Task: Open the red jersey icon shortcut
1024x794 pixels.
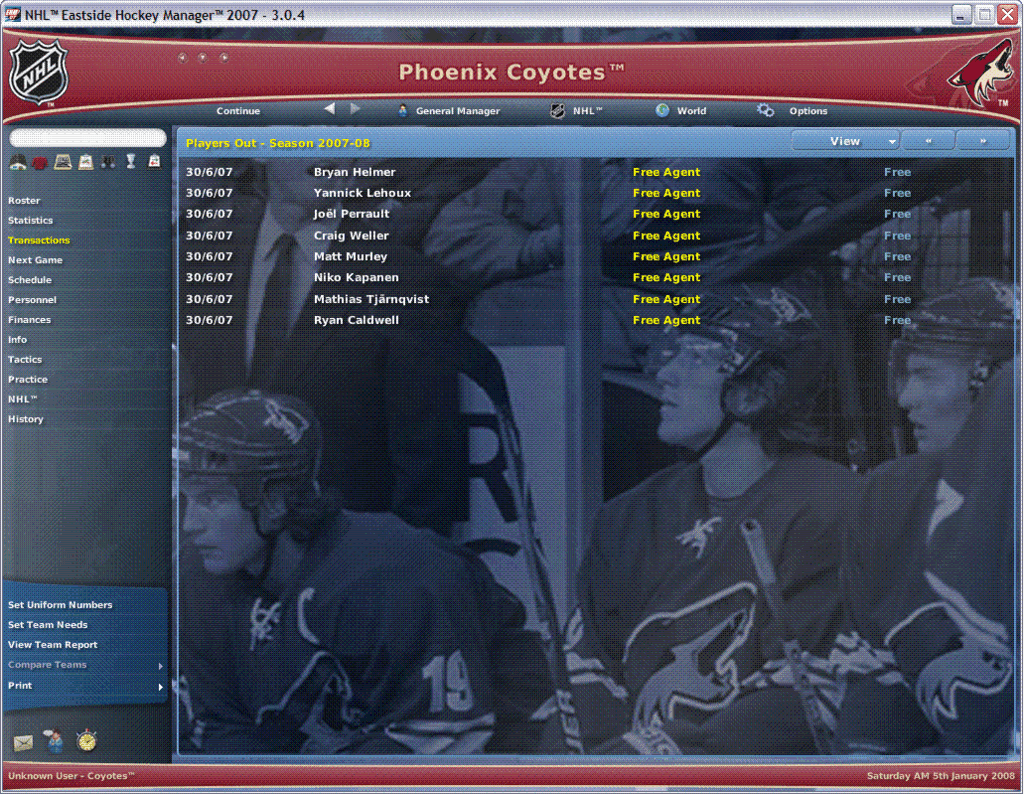Action: (40, 163)
